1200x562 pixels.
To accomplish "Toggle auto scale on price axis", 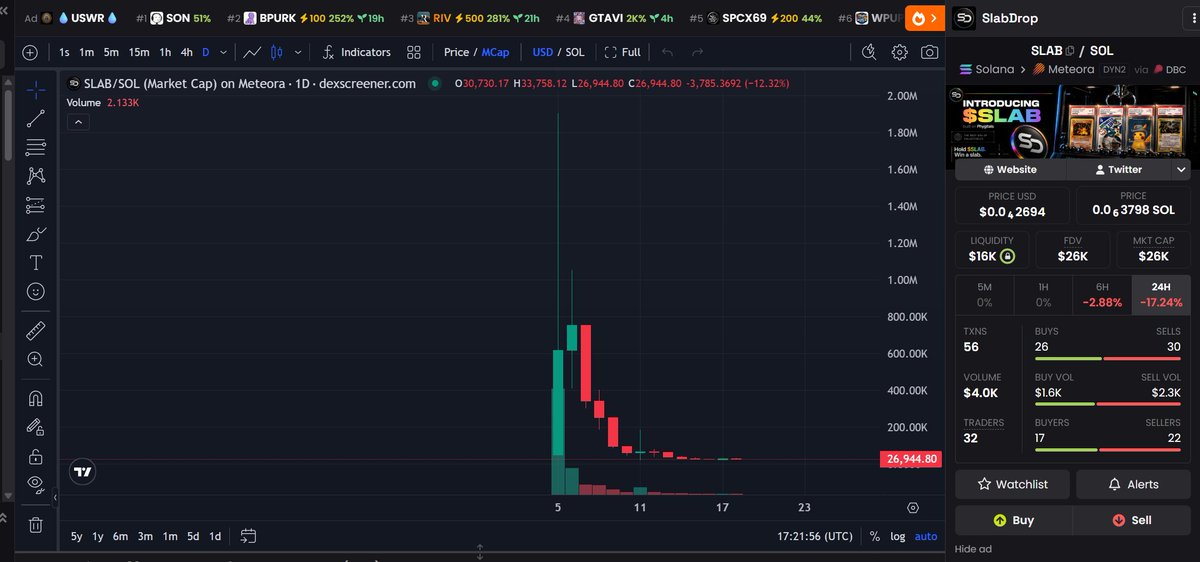I will pos(926,536).
